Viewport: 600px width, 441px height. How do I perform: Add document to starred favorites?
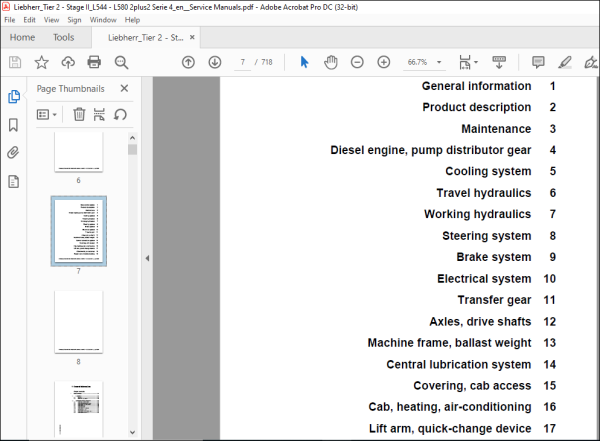(x=41, y=62)
